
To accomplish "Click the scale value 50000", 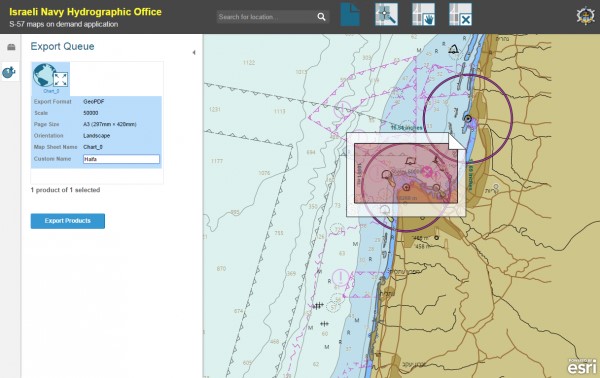I will click(x=91, y=113).
